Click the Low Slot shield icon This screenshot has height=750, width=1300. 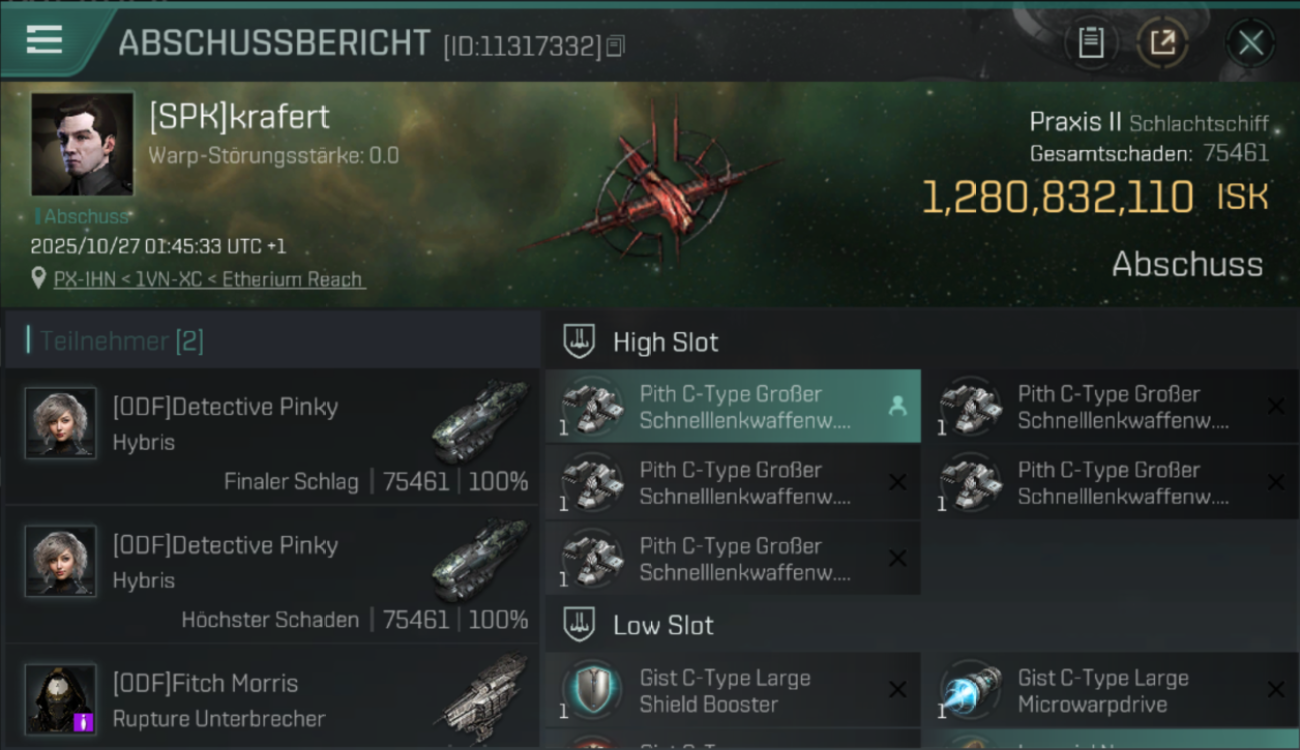click(x=579, y=625)
